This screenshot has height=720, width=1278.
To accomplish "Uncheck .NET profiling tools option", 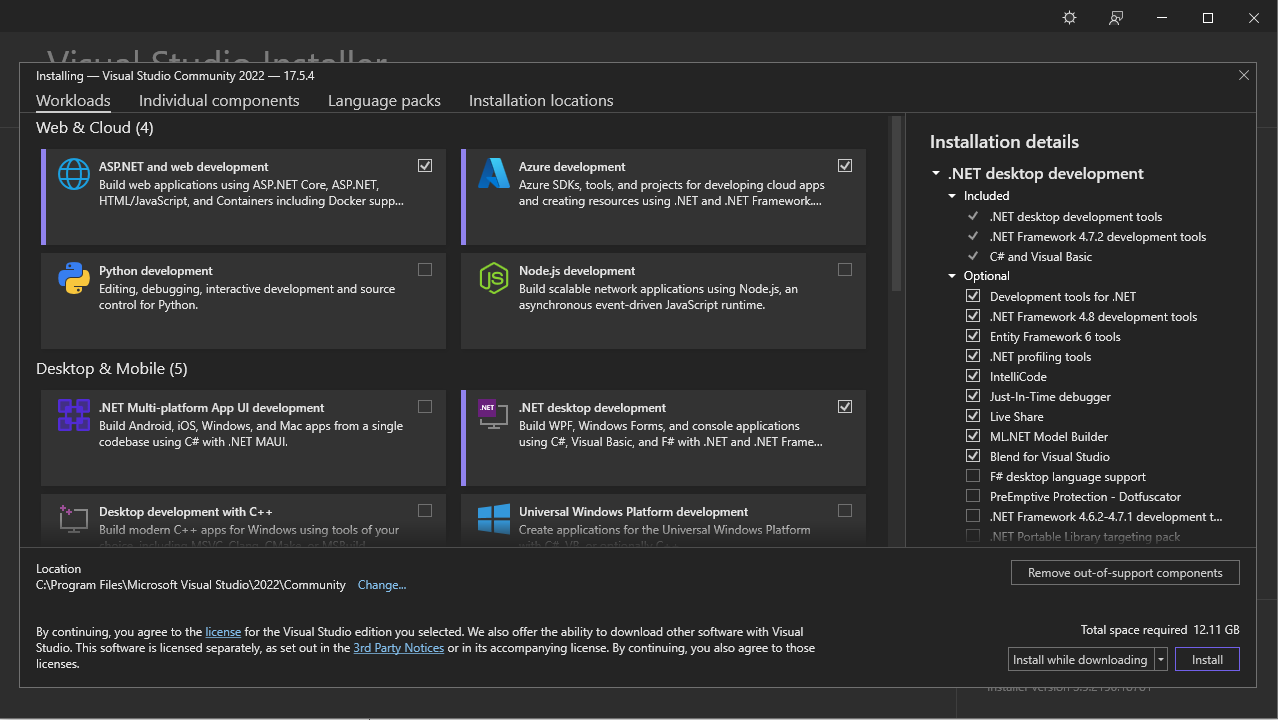I will point(973,356).
